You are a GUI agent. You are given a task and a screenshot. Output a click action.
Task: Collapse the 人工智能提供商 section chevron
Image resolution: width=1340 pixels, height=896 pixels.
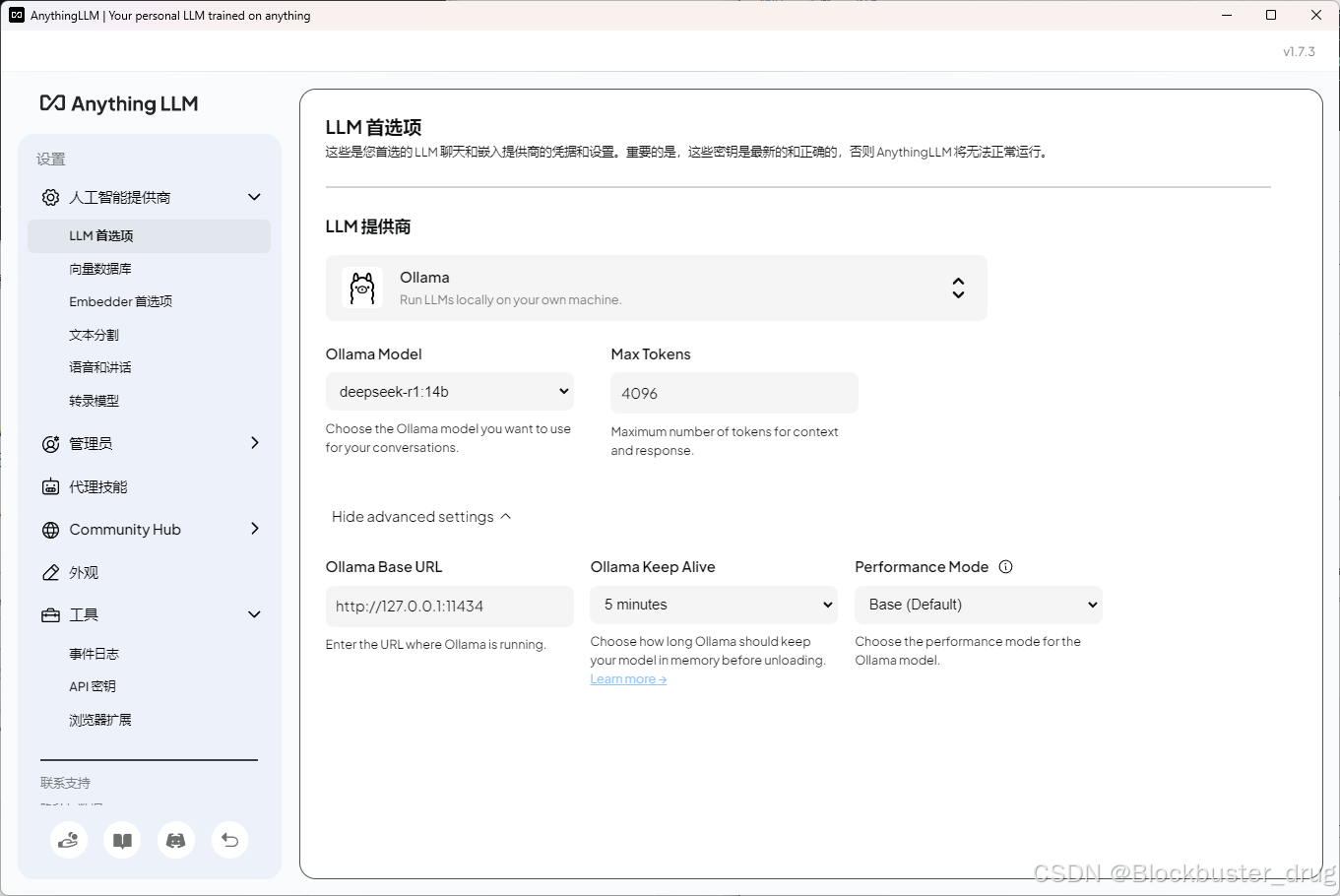(254, 197)
